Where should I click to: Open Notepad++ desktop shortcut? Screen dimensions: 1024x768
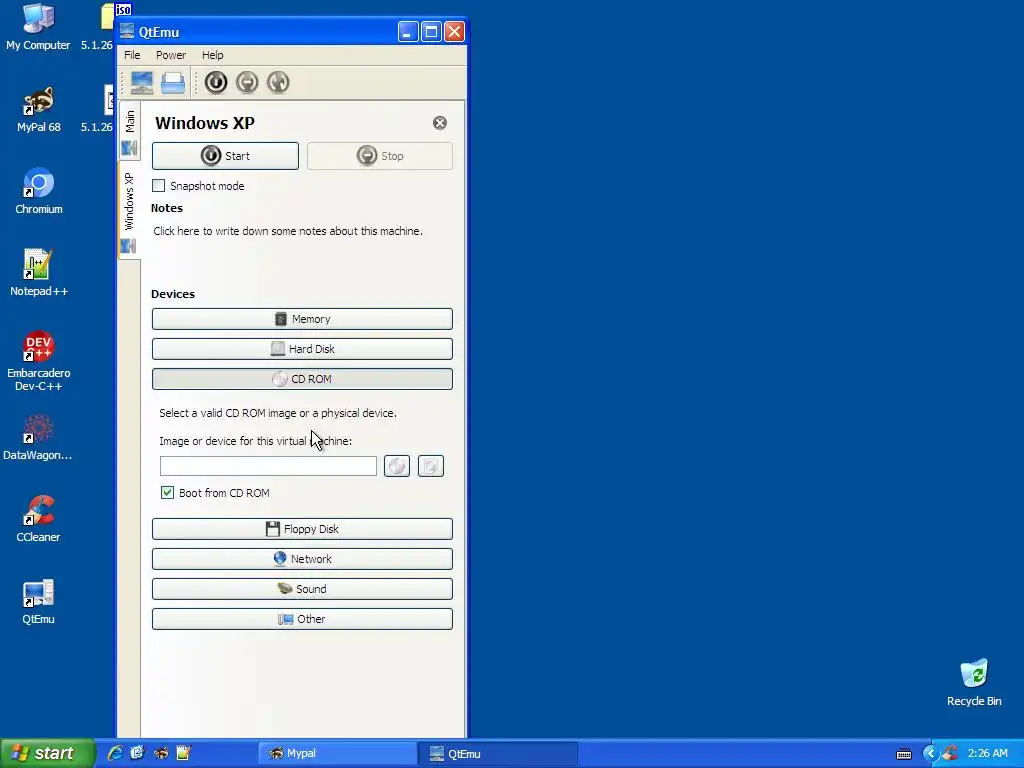[x=39, y=274]
